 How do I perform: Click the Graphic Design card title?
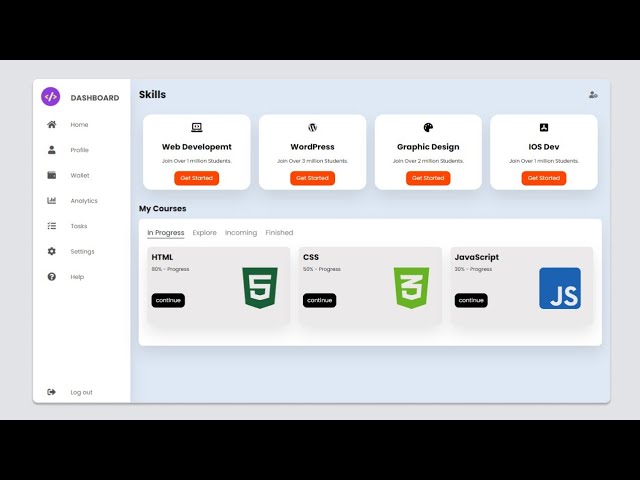pos(428,147)
